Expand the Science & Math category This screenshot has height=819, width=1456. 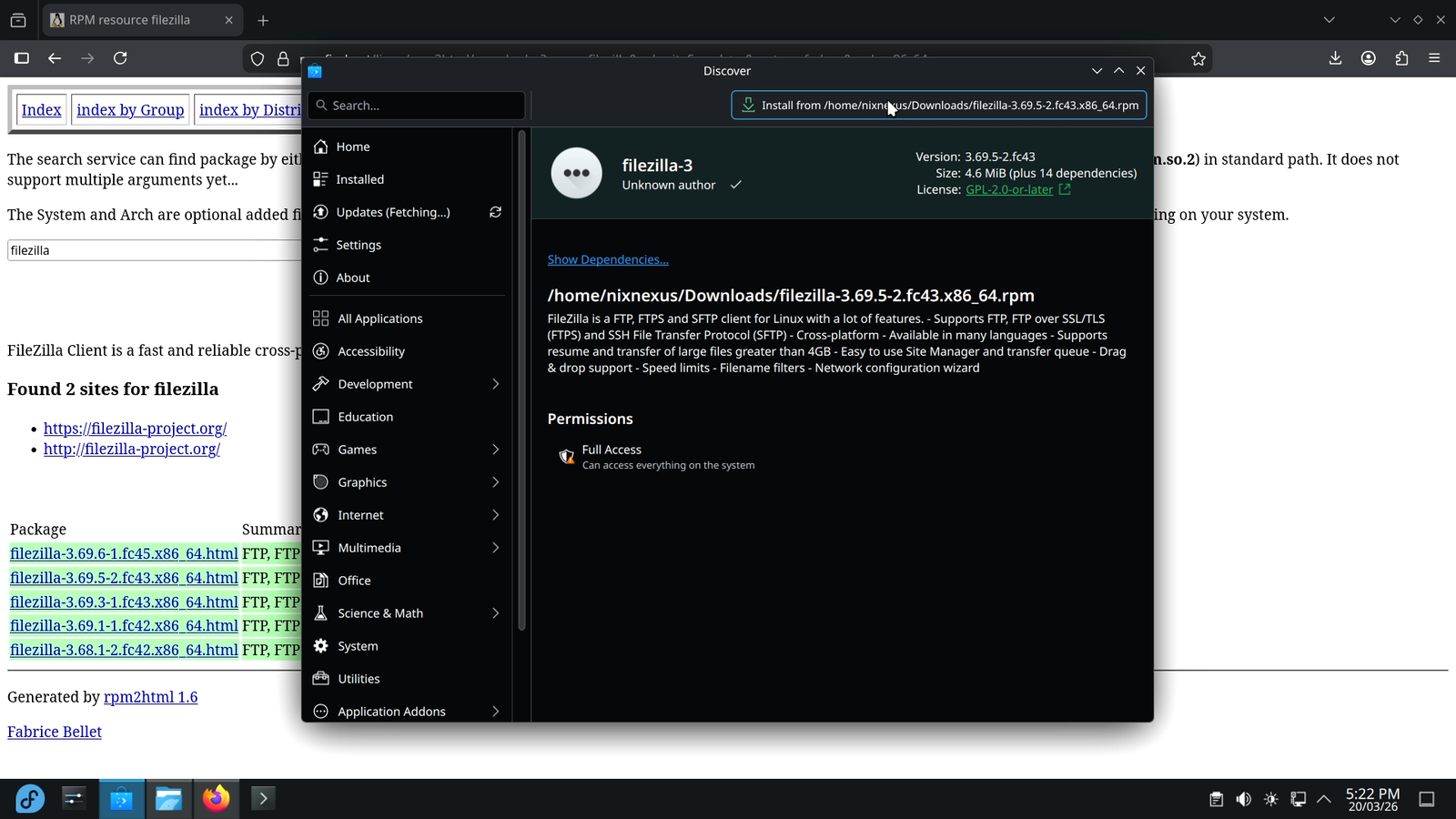tap(495, 613)
